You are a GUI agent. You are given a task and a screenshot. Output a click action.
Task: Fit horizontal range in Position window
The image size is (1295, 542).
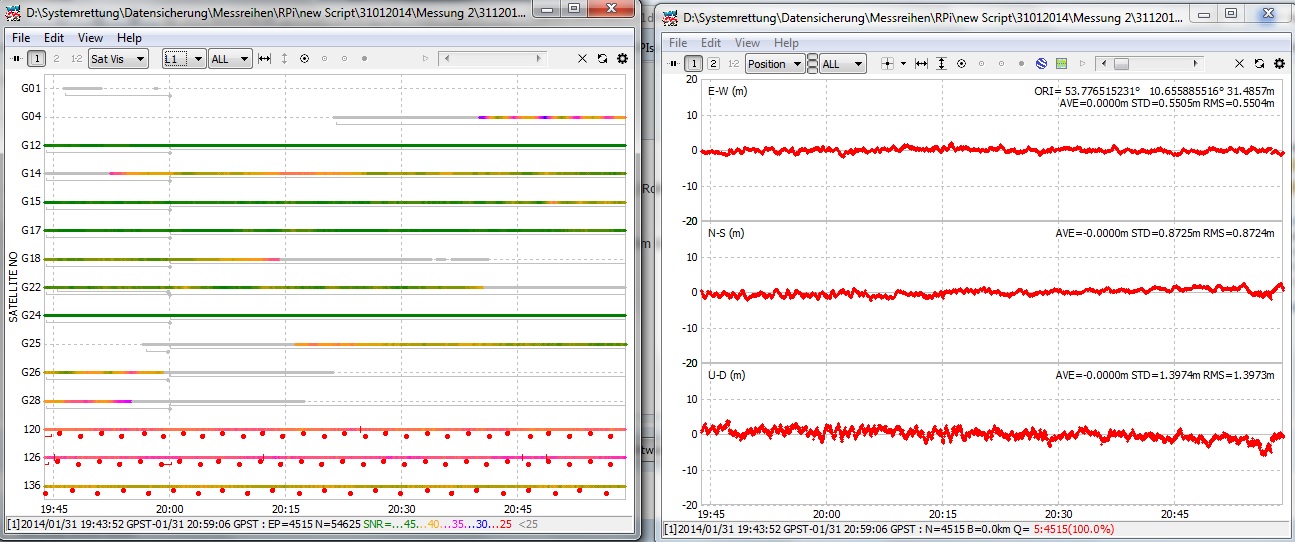(921, 64)
